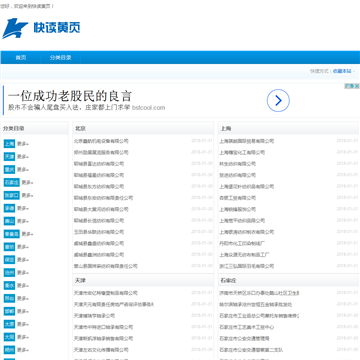Image resolution: width=360 pixels, height=360 pixels.
Task: Select the 重庆 category tag in sidebar
Action: tap(9, 169)
